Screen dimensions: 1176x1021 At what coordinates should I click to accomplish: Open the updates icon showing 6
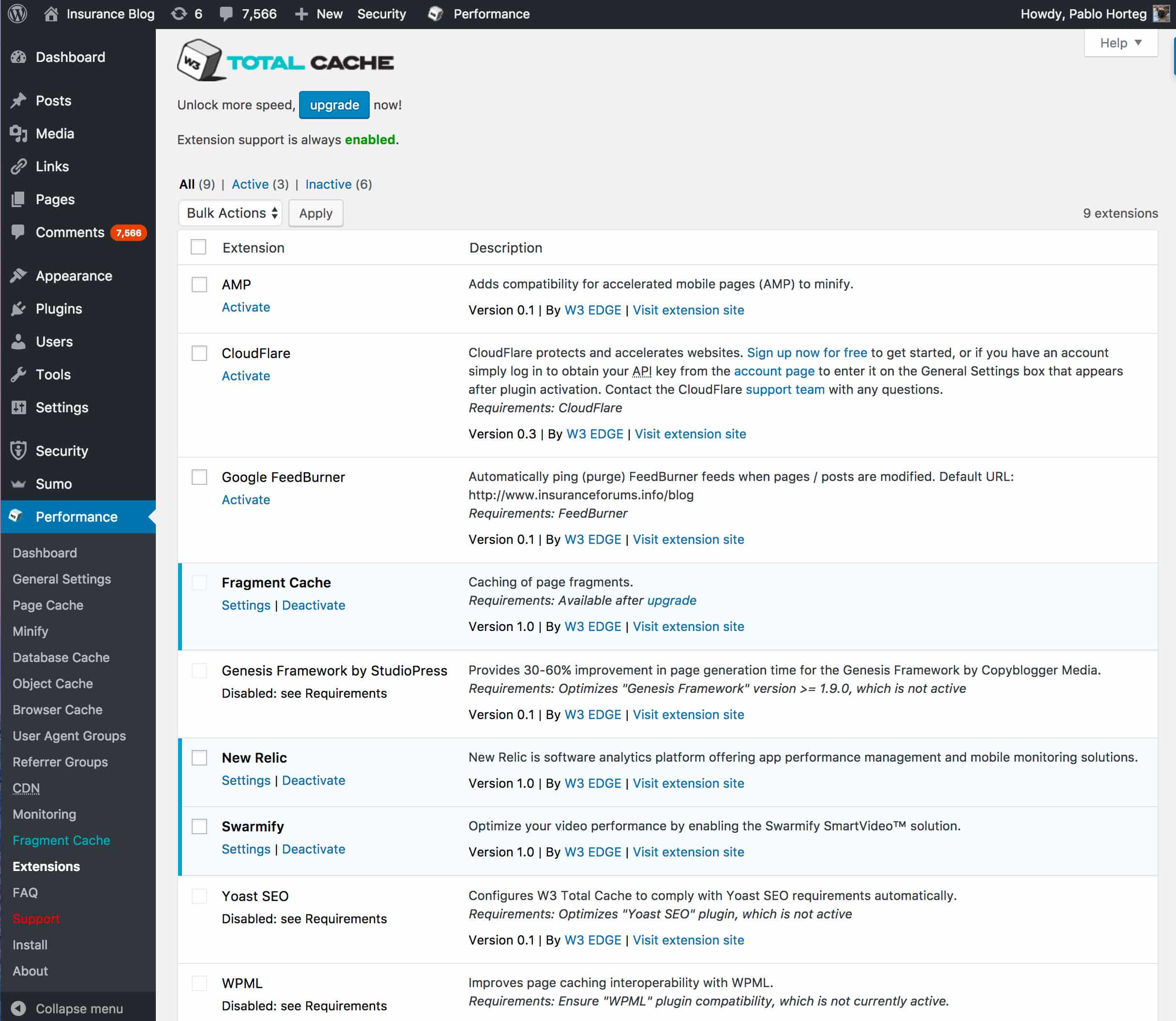(x=179, y=14)
